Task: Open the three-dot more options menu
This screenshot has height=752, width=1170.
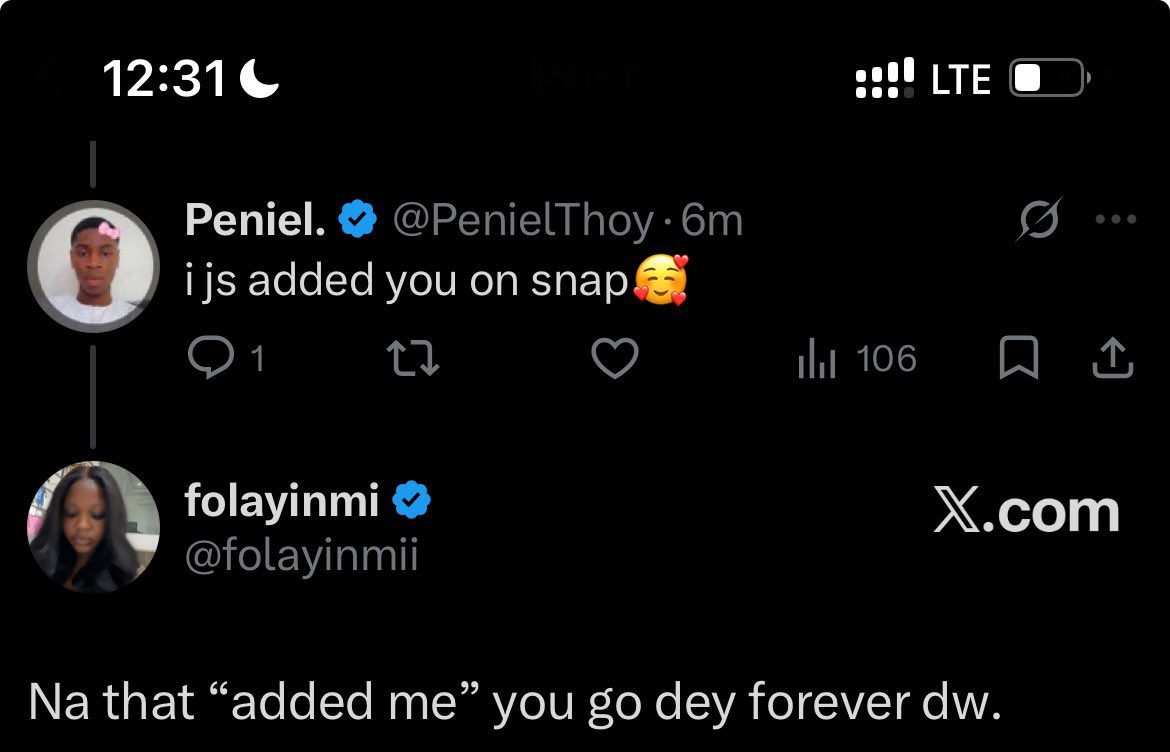Action: pyautogui.click(x=1116, y=220)
